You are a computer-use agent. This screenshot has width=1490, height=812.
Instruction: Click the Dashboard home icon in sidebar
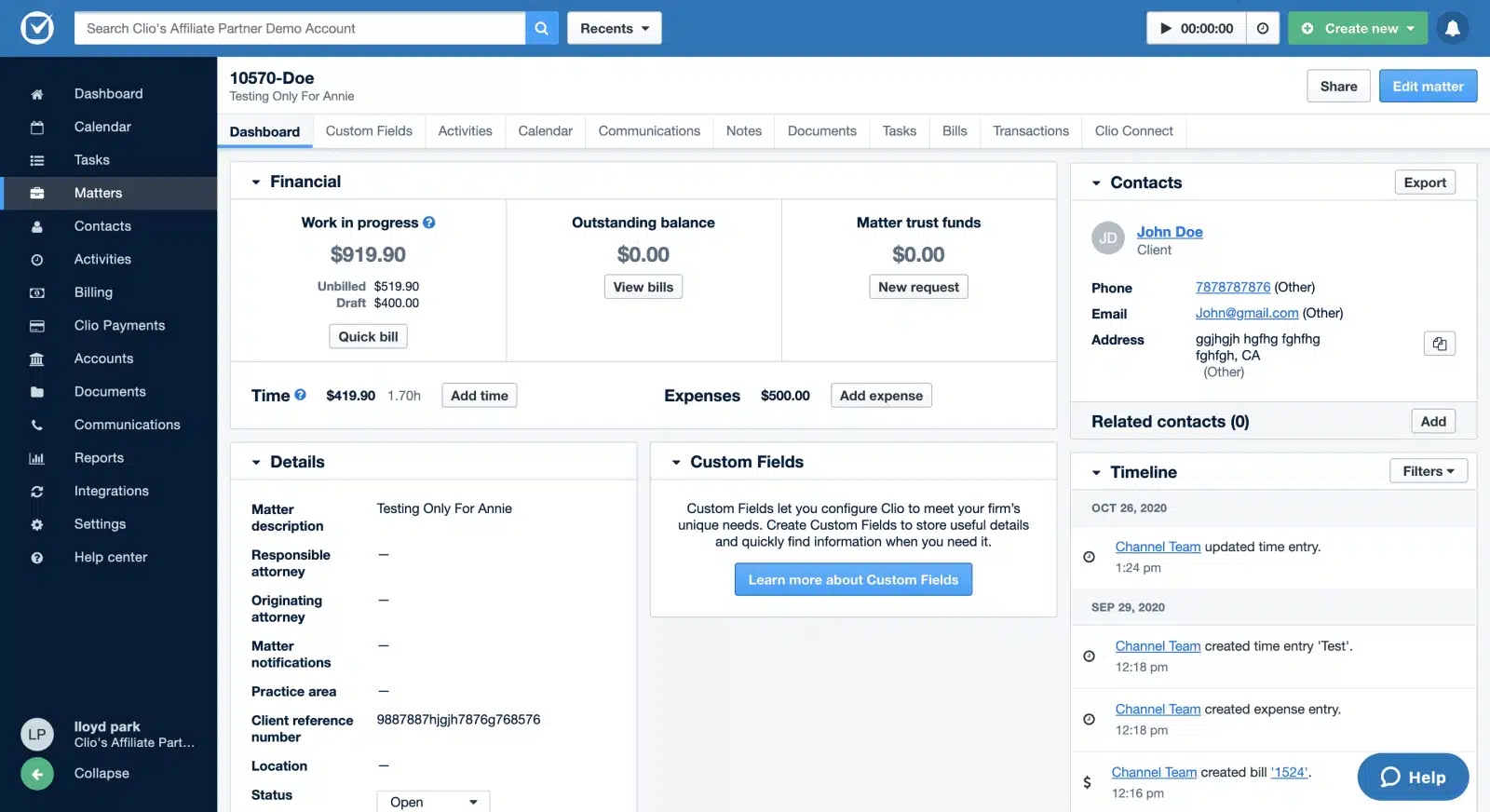[x=37, y=94]
